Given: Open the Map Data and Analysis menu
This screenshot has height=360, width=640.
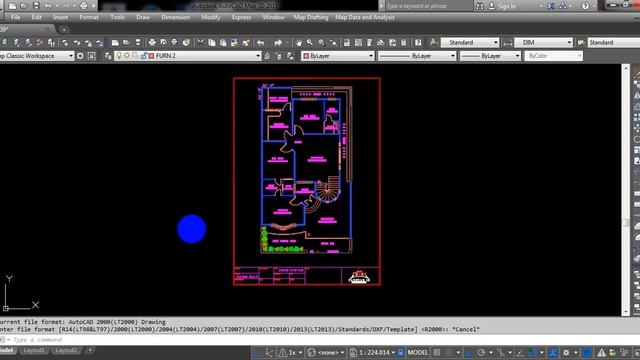Looking at the screenshot, I should (x=365, y=17).
